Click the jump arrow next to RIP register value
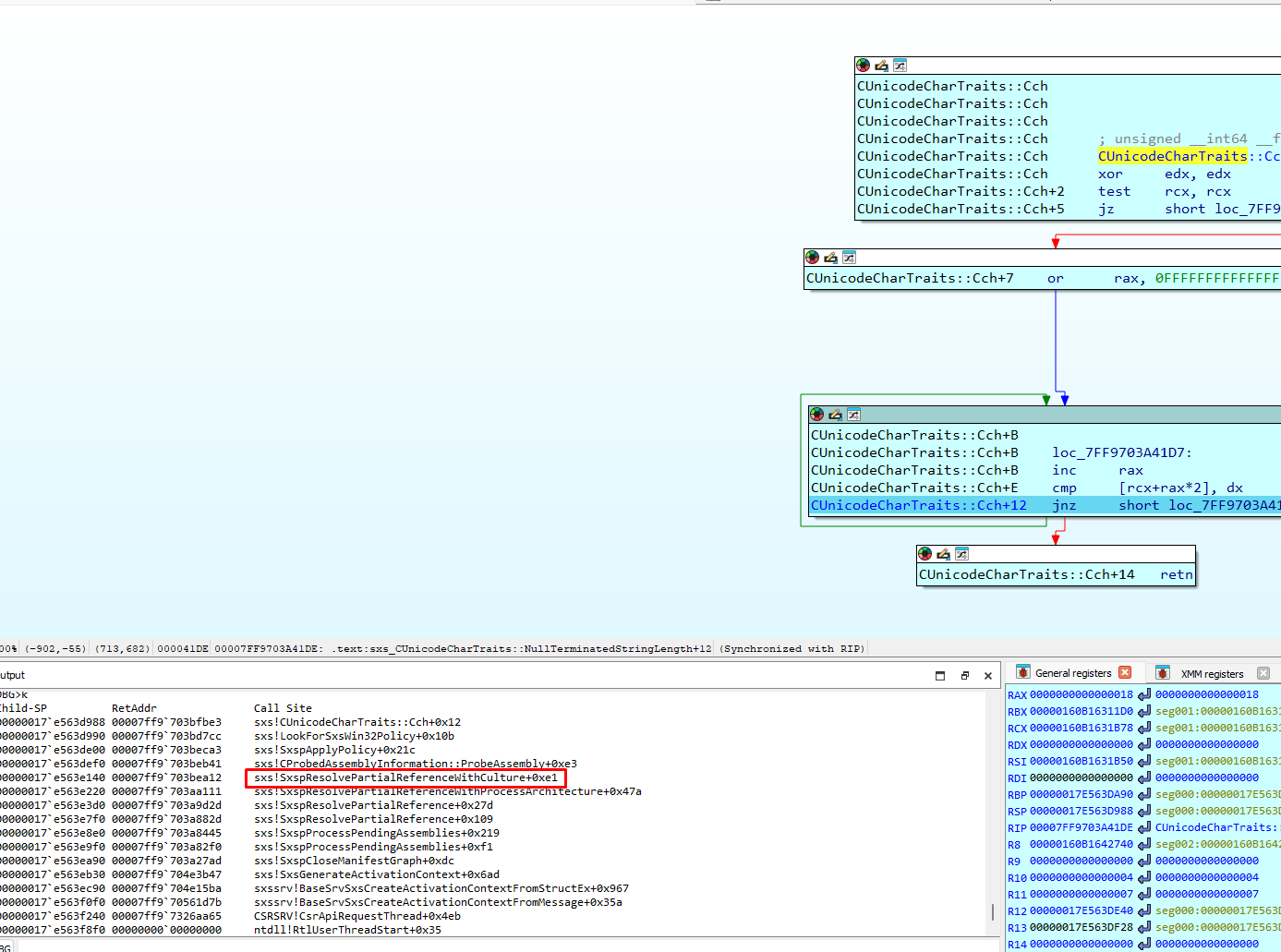 pos(1144,827)
